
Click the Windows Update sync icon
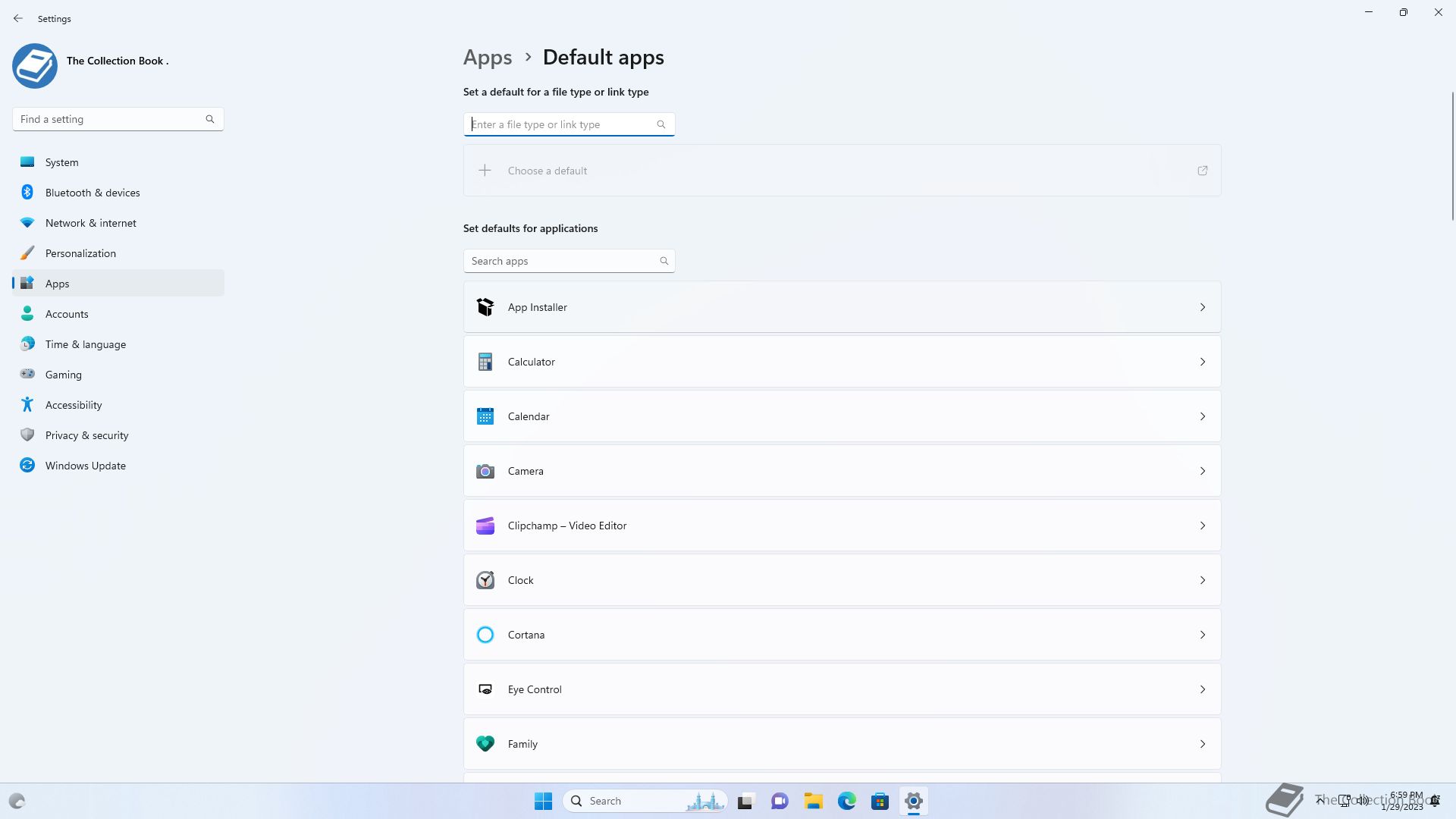coord(27,465)
